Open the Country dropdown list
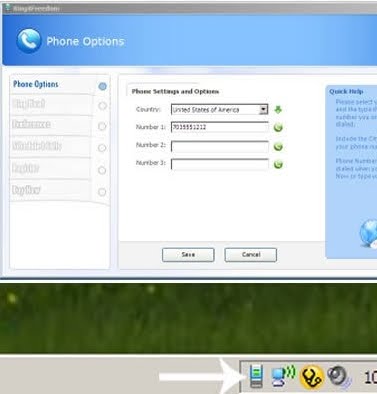Image resolution: width=377 pixels, height=394 pixels. coord(220,110)
